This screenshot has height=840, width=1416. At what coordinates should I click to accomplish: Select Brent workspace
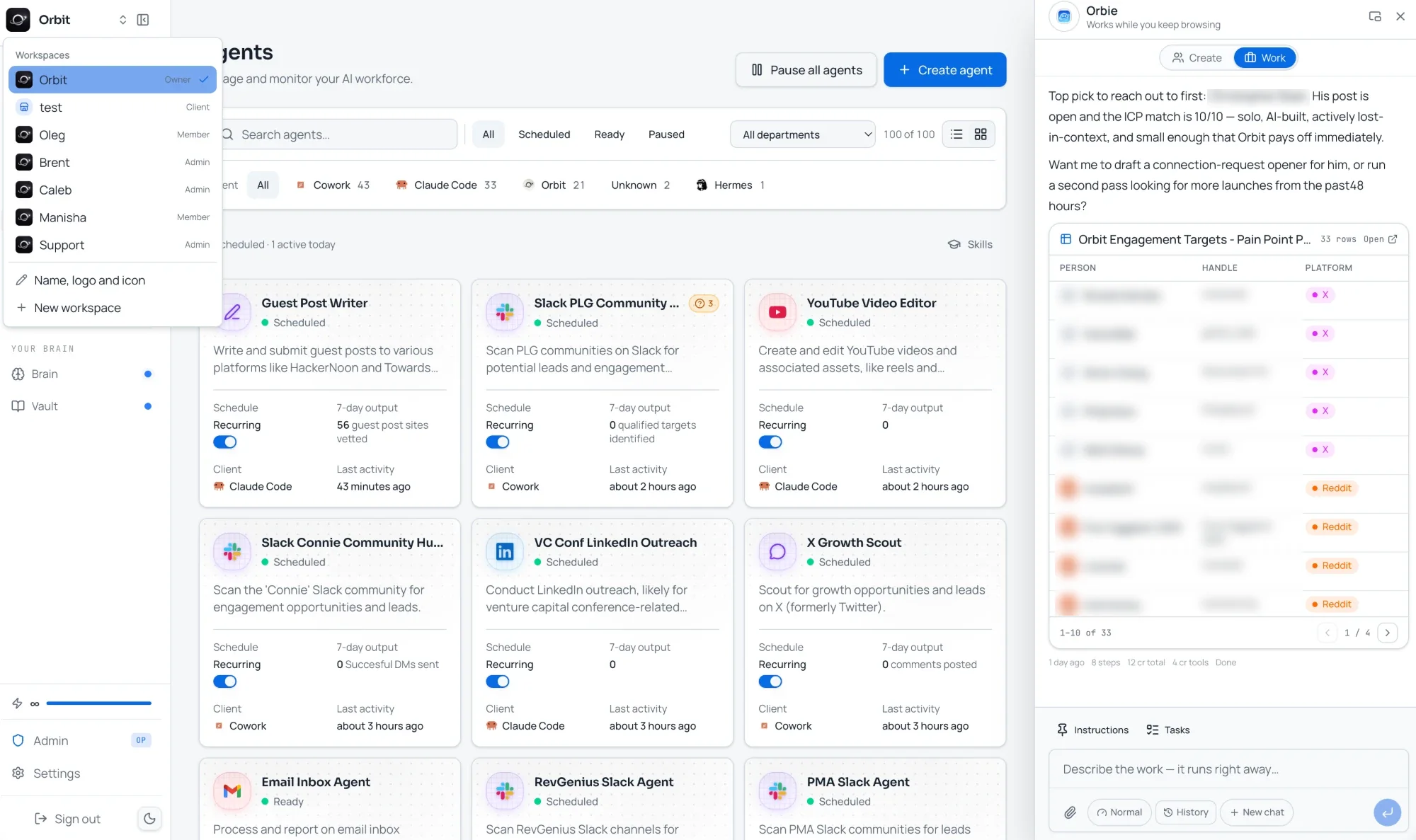(113, 162)
